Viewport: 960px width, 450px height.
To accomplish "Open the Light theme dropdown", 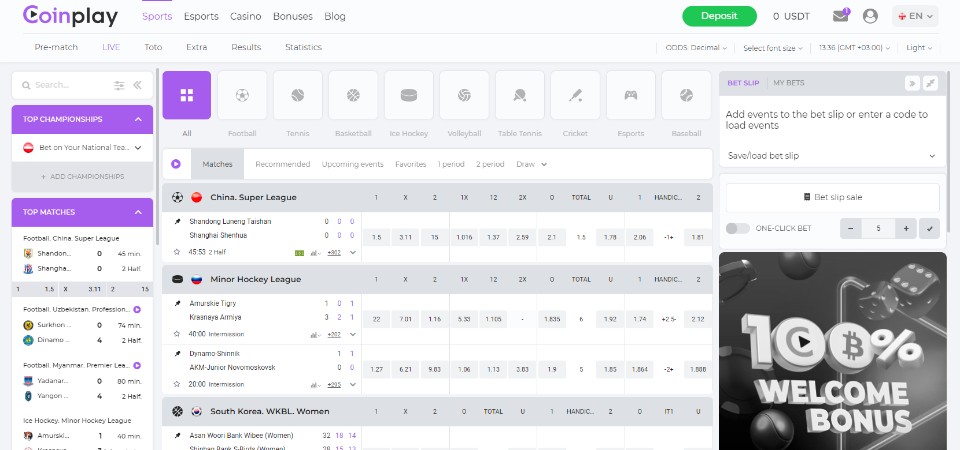I will click(x=919, y=48).
